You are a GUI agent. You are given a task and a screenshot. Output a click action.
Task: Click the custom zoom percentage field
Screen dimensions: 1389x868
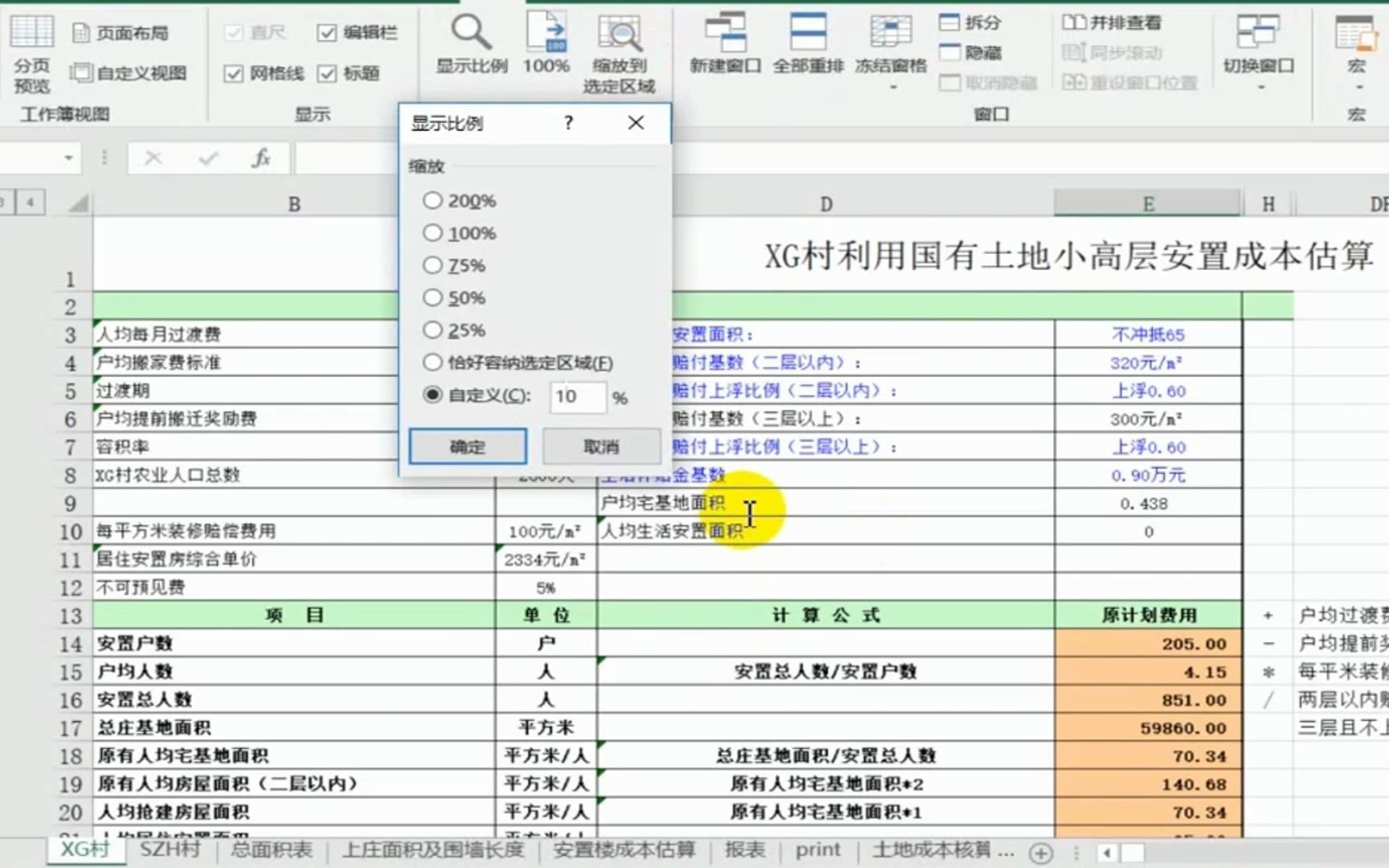coord(577,397)
